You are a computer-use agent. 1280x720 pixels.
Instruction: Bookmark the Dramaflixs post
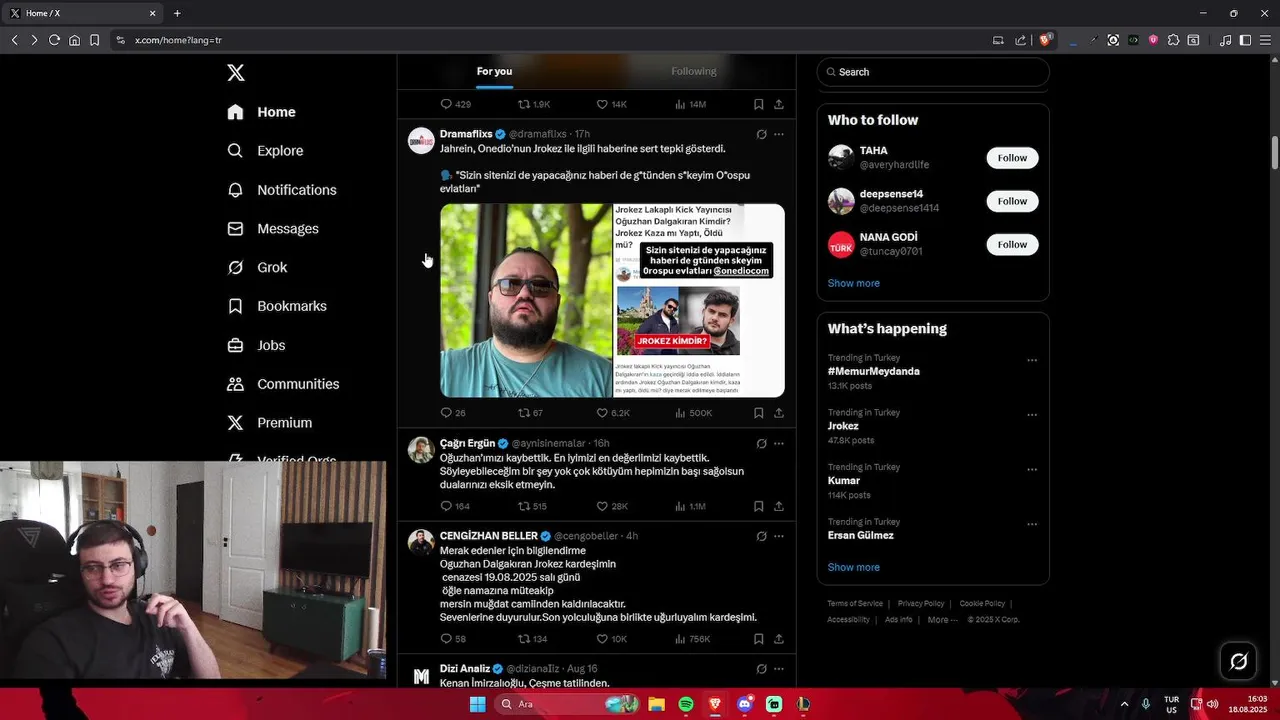click(x=759, y=413)
